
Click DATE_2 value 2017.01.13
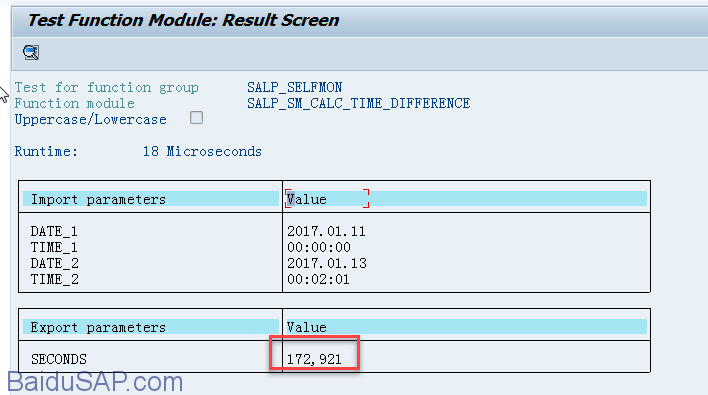click(327, 263)
